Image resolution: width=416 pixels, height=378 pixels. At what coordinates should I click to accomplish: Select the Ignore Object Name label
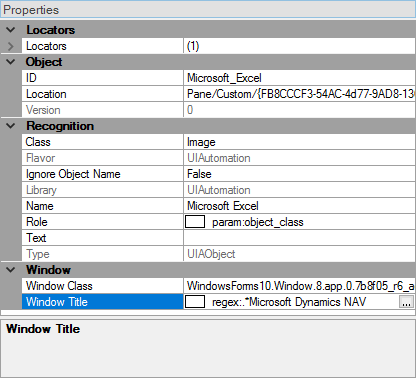coord(73,174)
